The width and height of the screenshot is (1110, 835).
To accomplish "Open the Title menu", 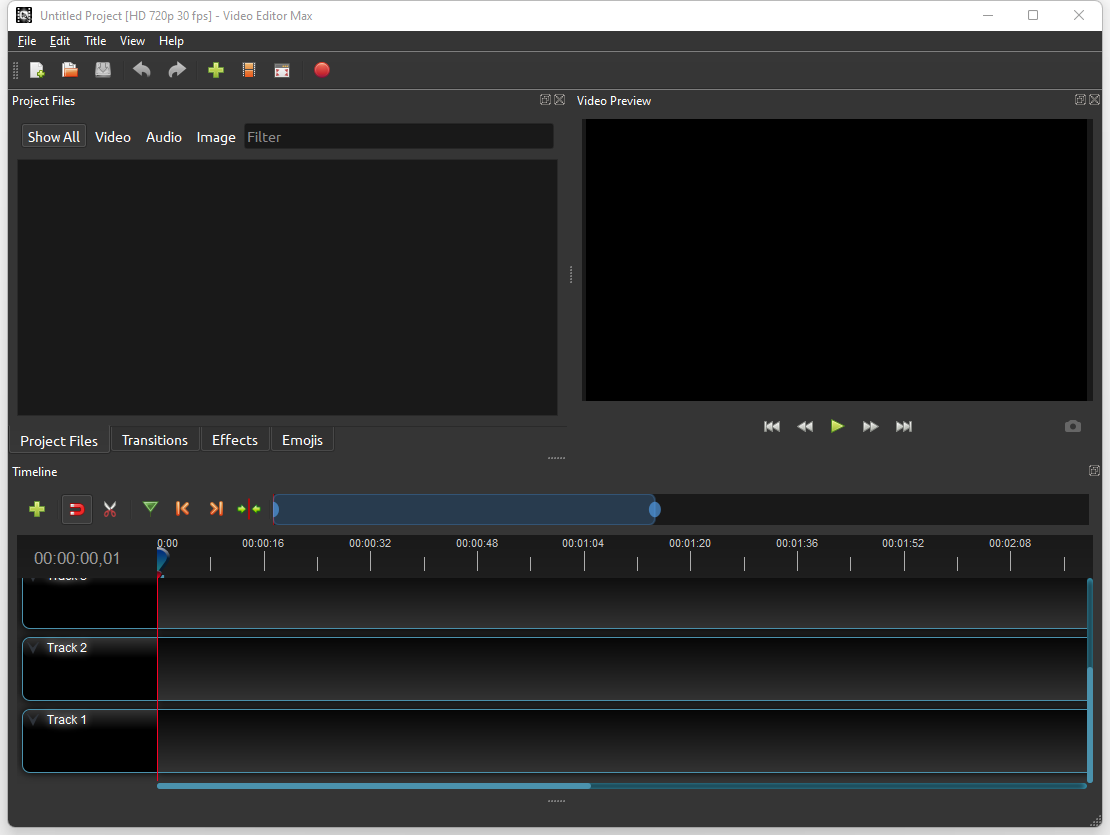I will pyautogui.click(x=95, y=41).
